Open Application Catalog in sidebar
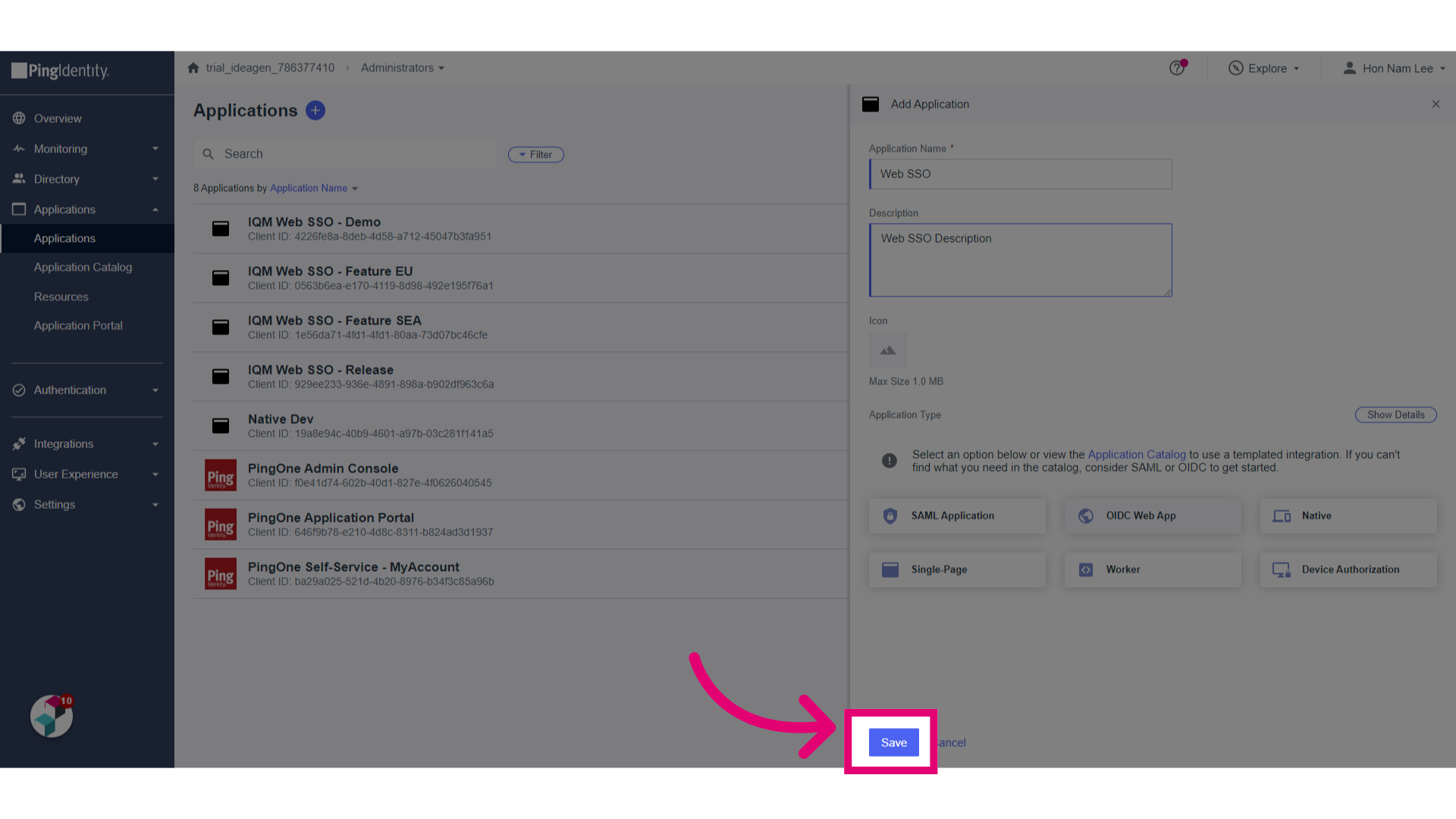This screenshot has height=819, width=1456. coord(83,267)
